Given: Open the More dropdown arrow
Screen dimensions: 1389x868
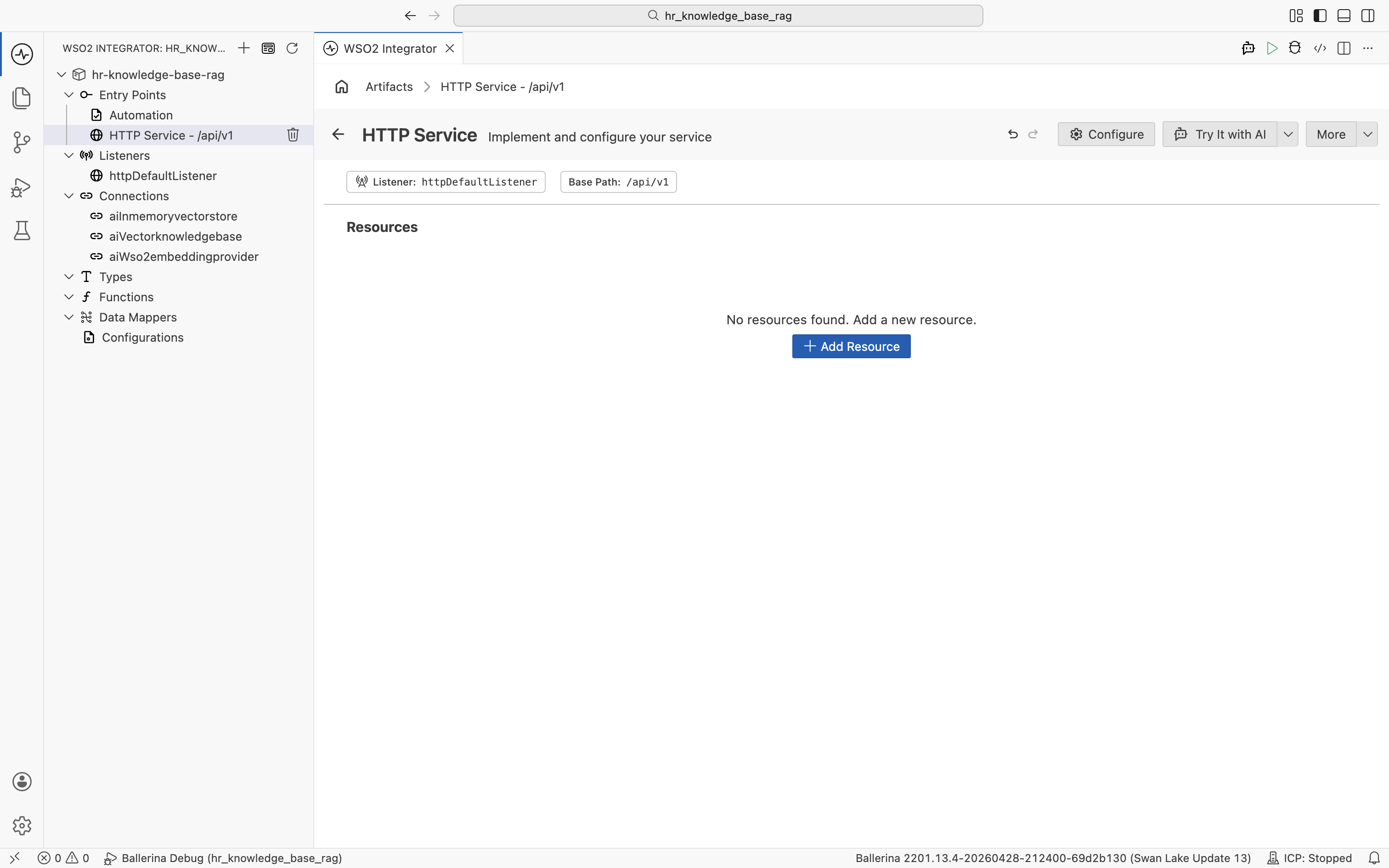Looking at the screenshot, I should [x=1368, y=134].
